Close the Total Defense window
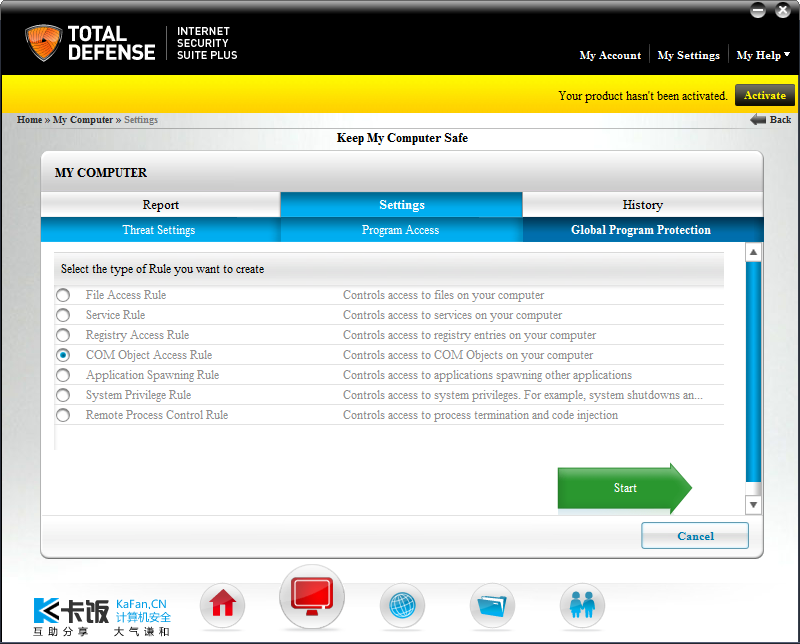This screenshot has height=644, width=800. click(x=783, y=10)
